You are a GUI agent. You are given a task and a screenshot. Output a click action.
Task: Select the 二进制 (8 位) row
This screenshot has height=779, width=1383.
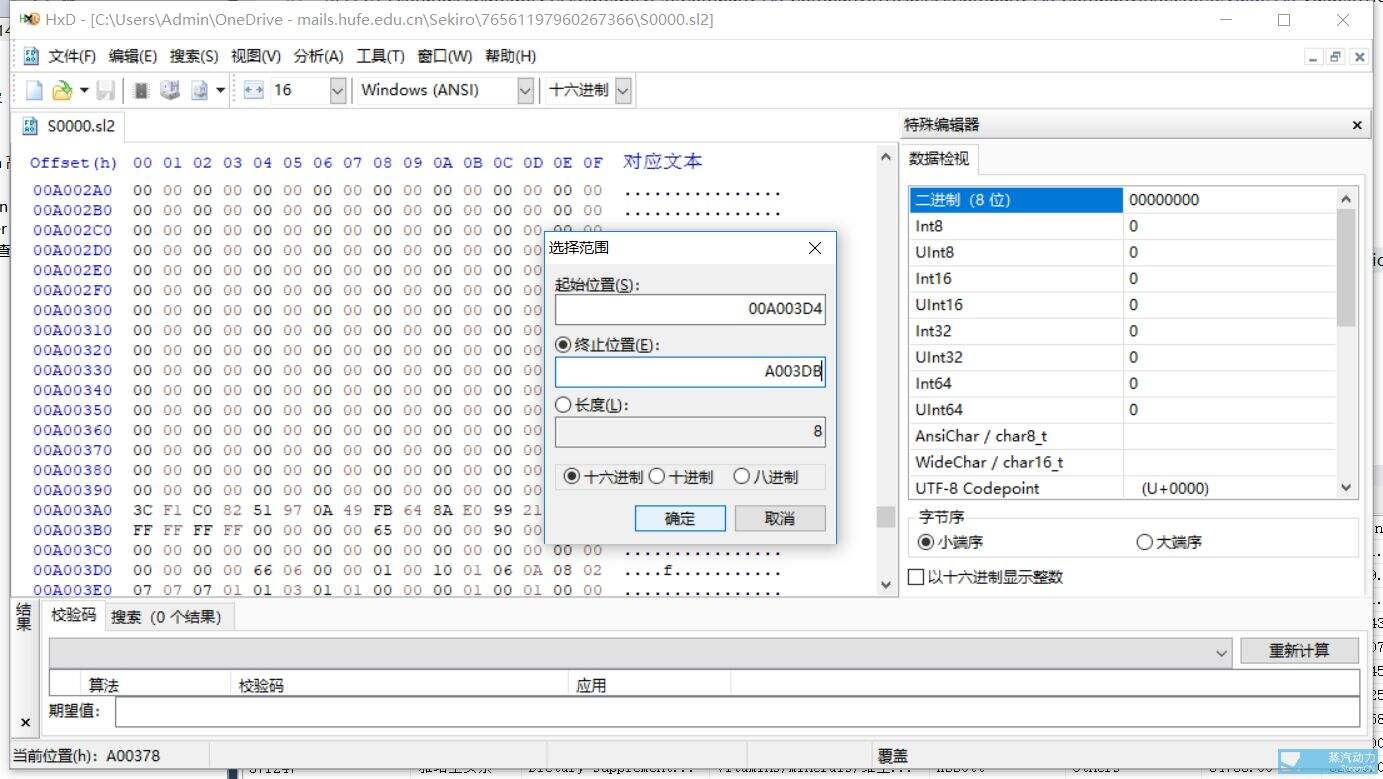(1122, 200)
